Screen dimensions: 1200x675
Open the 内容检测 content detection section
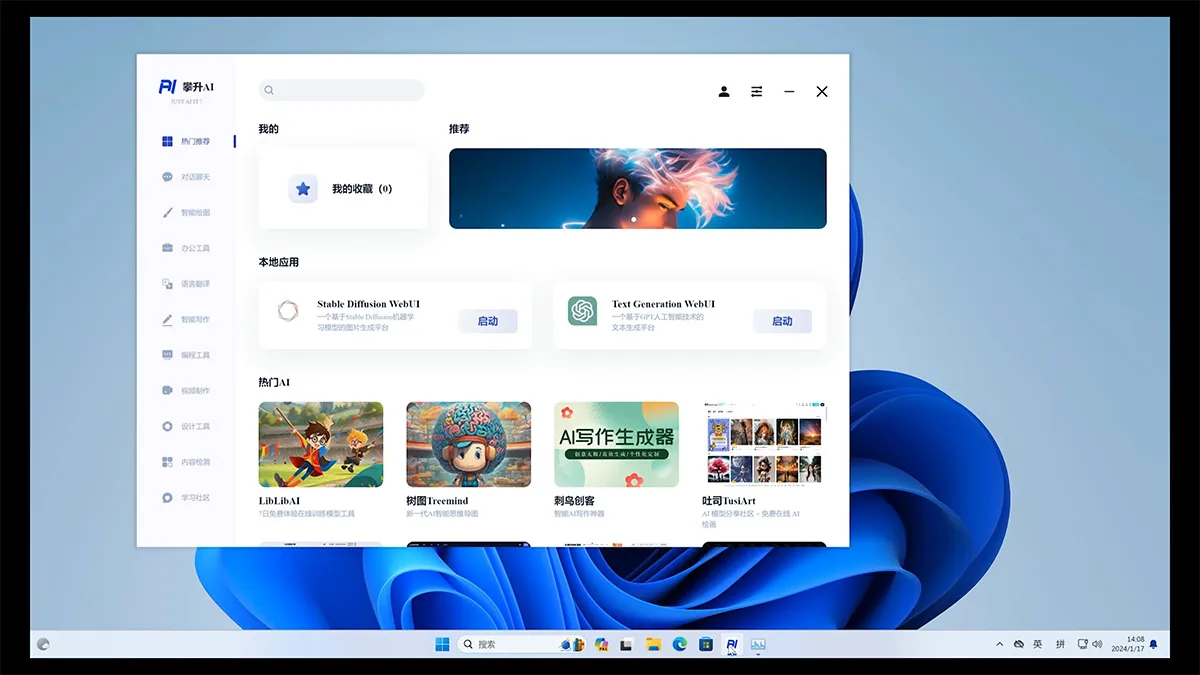coord(186,462)
